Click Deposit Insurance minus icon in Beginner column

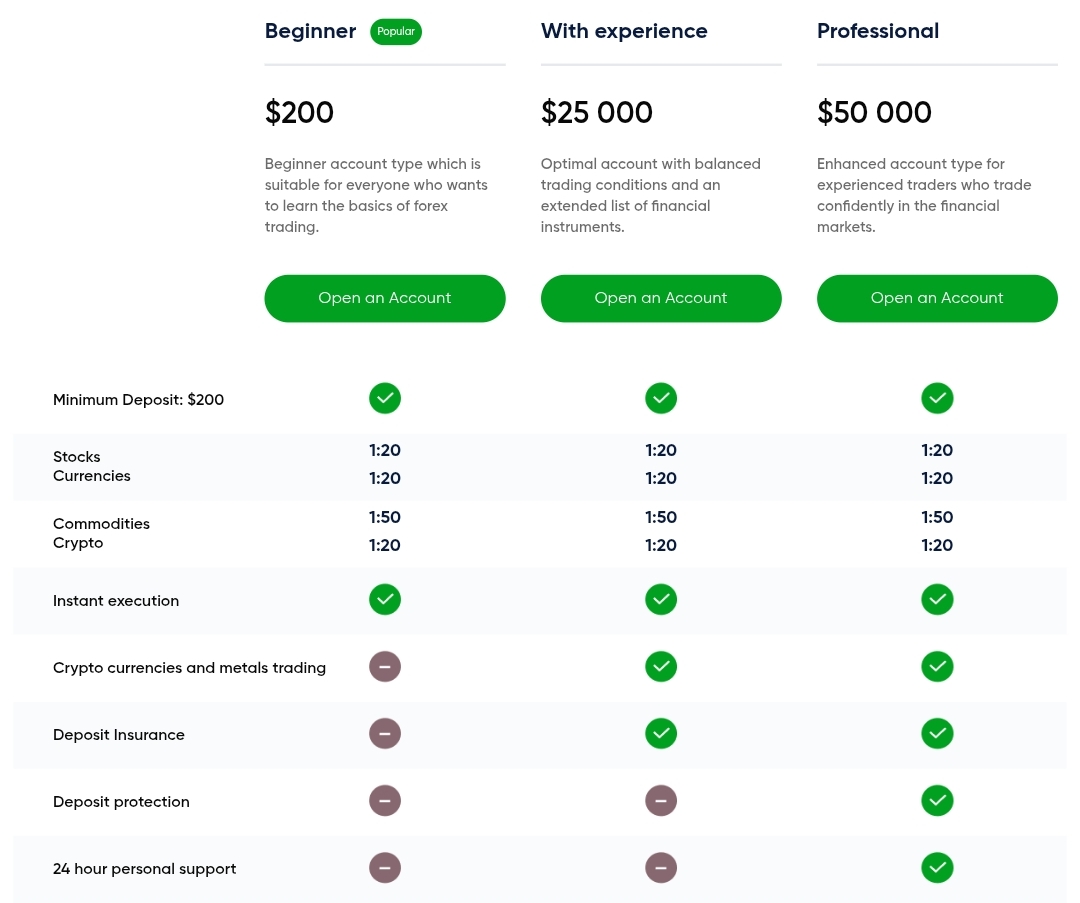[385, 734]
